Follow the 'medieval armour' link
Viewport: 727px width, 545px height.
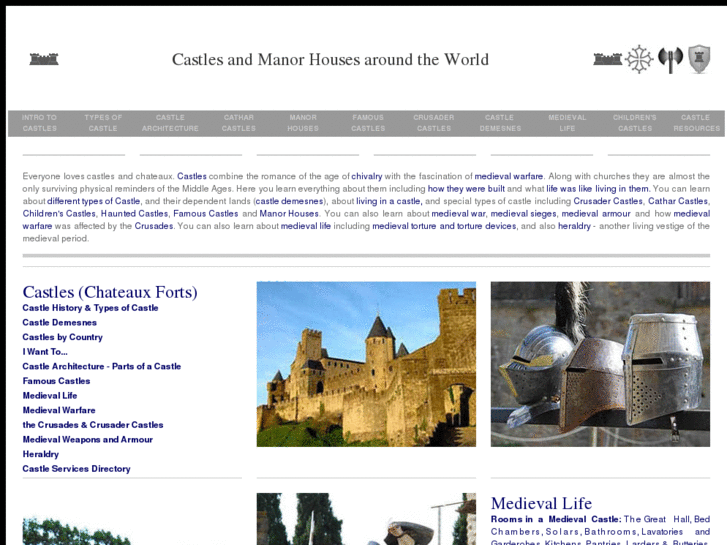tap(596, 214)
